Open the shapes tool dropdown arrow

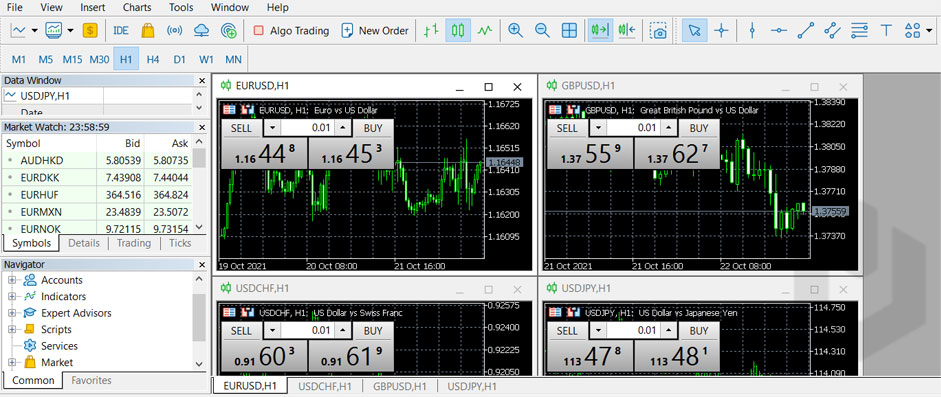point(928,30)
